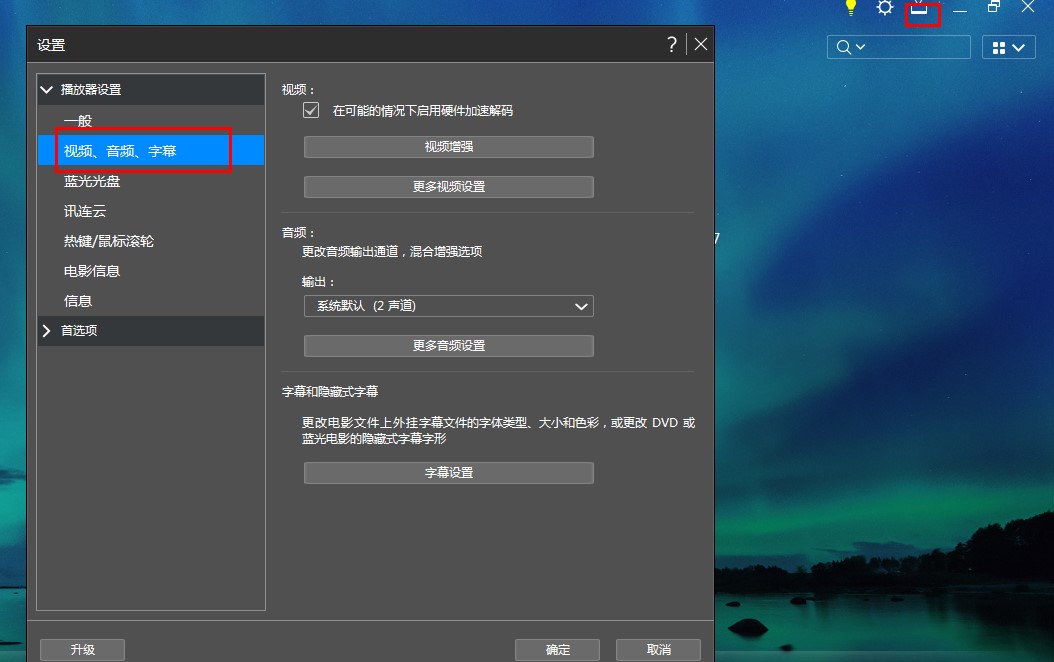Viewport: 1054px width, 662px height.
Task: Open help via the question mark icon
Action: click(671, 44)
